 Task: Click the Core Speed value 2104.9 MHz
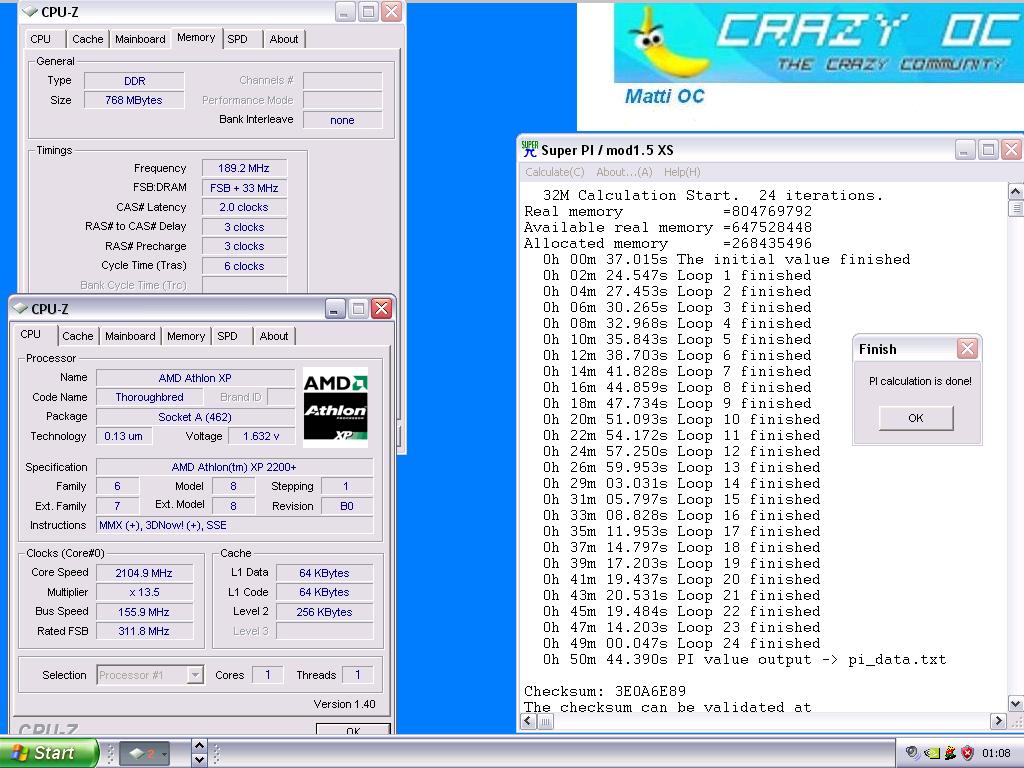tap(144, 573)
